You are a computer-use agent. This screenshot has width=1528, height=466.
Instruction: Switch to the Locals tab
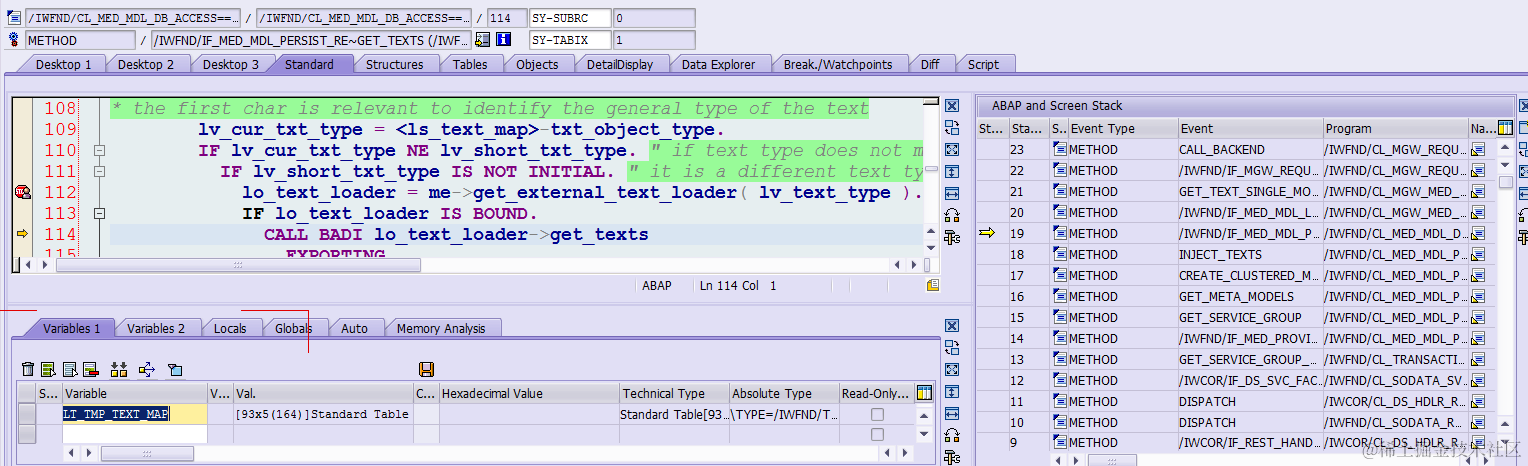pos(230,328)
